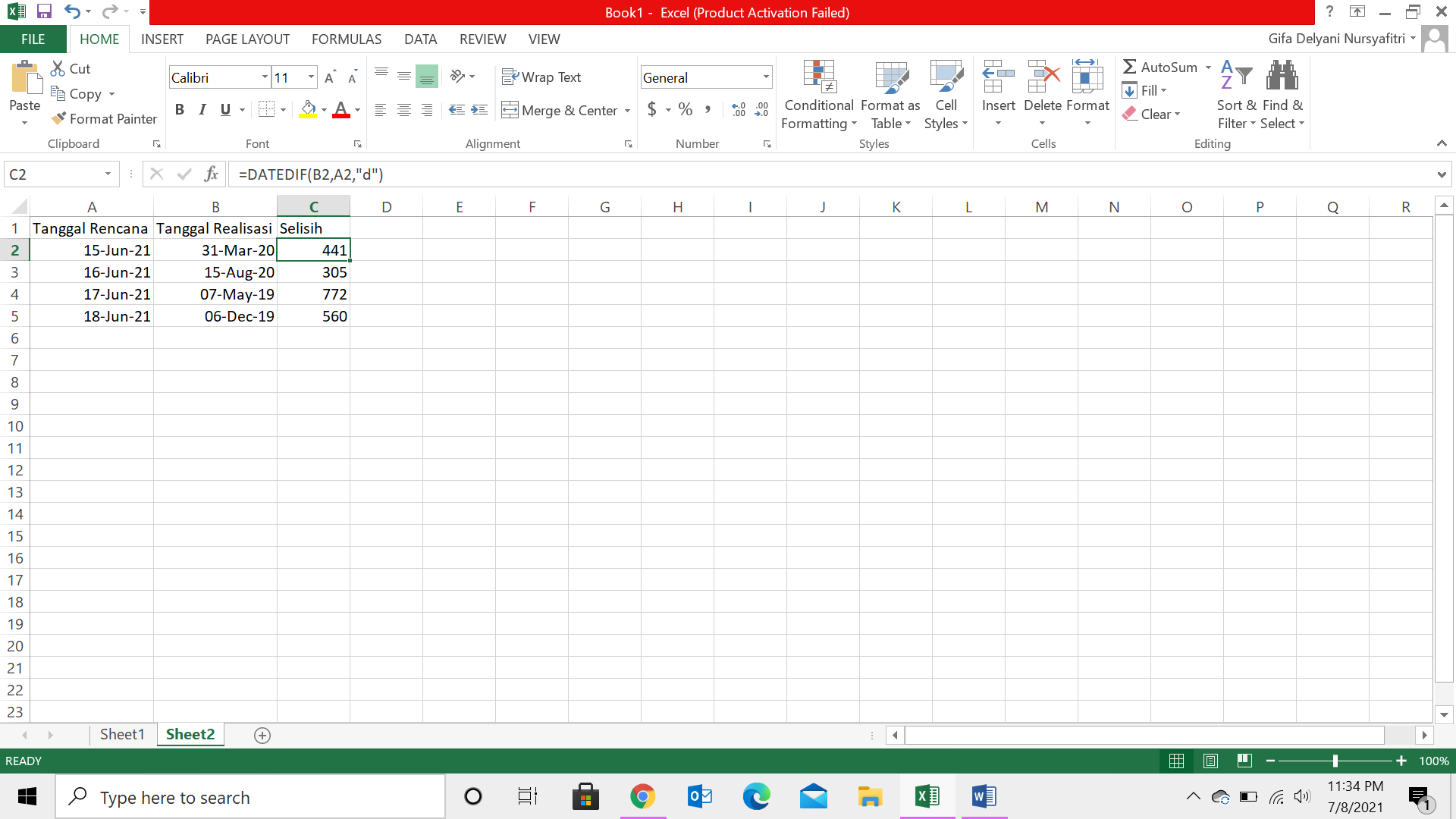Click the Merge & Center icon
Image resolution: width=1456 pixels, height=819 pixels.
coord(510,110)
